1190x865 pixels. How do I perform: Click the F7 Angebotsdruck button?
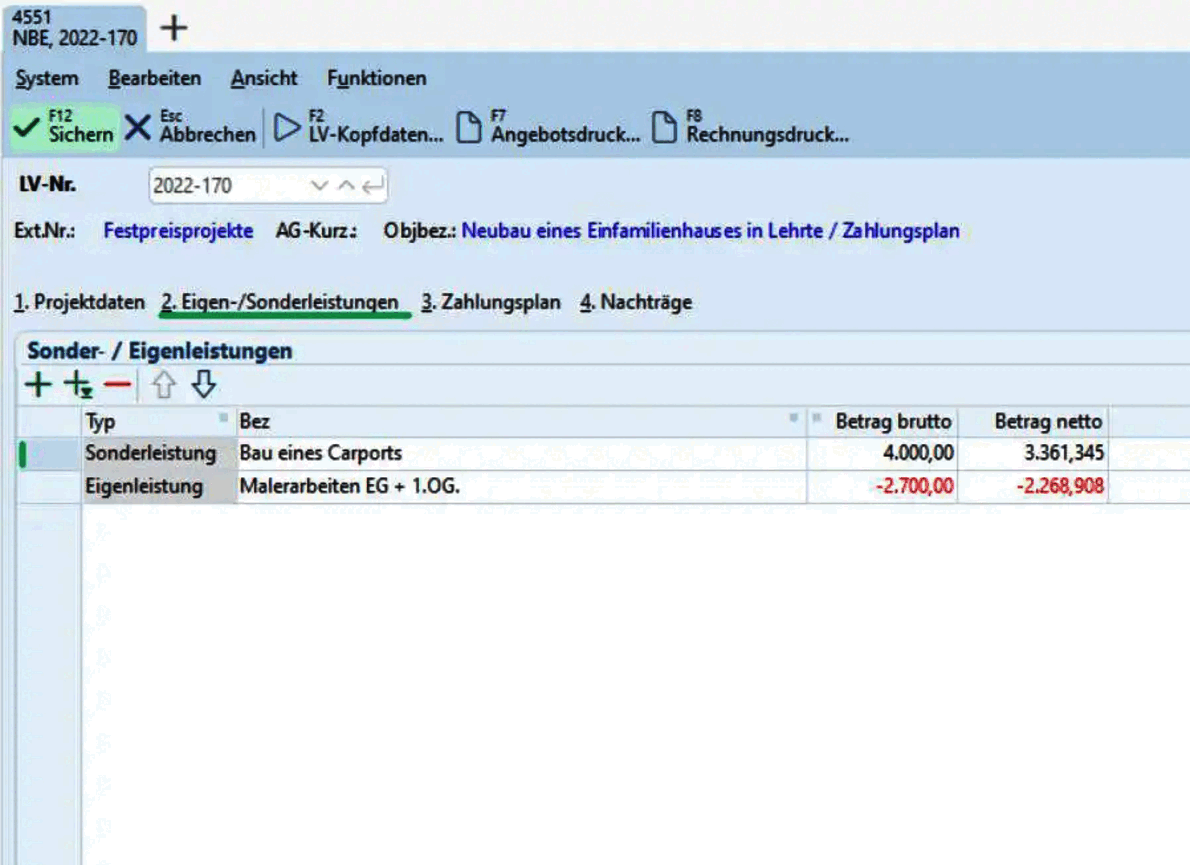(x=548, y=127)
